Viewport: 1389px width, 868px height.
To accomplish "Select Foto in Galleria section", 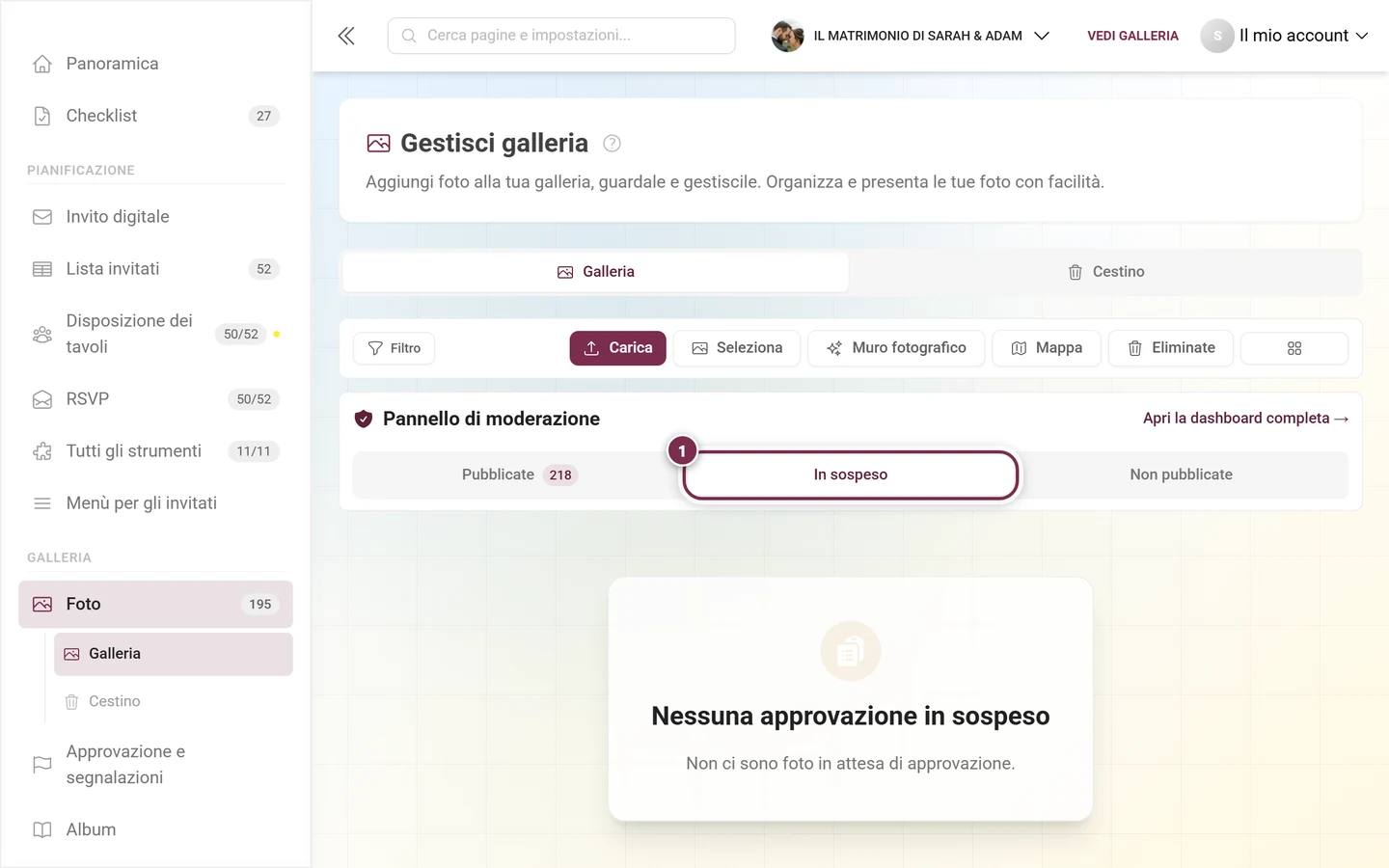I will click(155, 605).
